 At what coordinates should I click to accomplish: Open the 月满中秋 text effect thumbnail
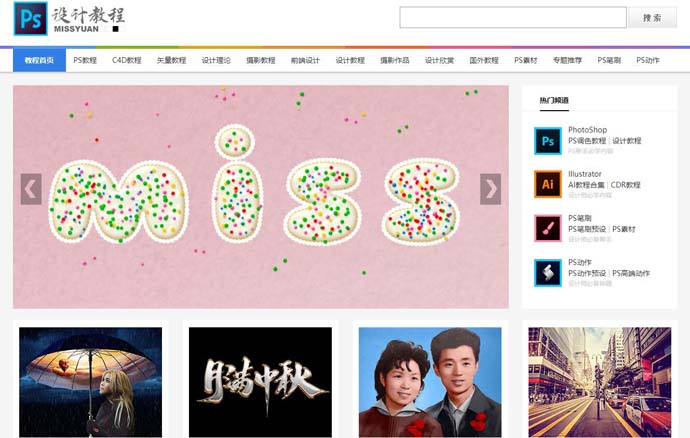tap(260, 381)
